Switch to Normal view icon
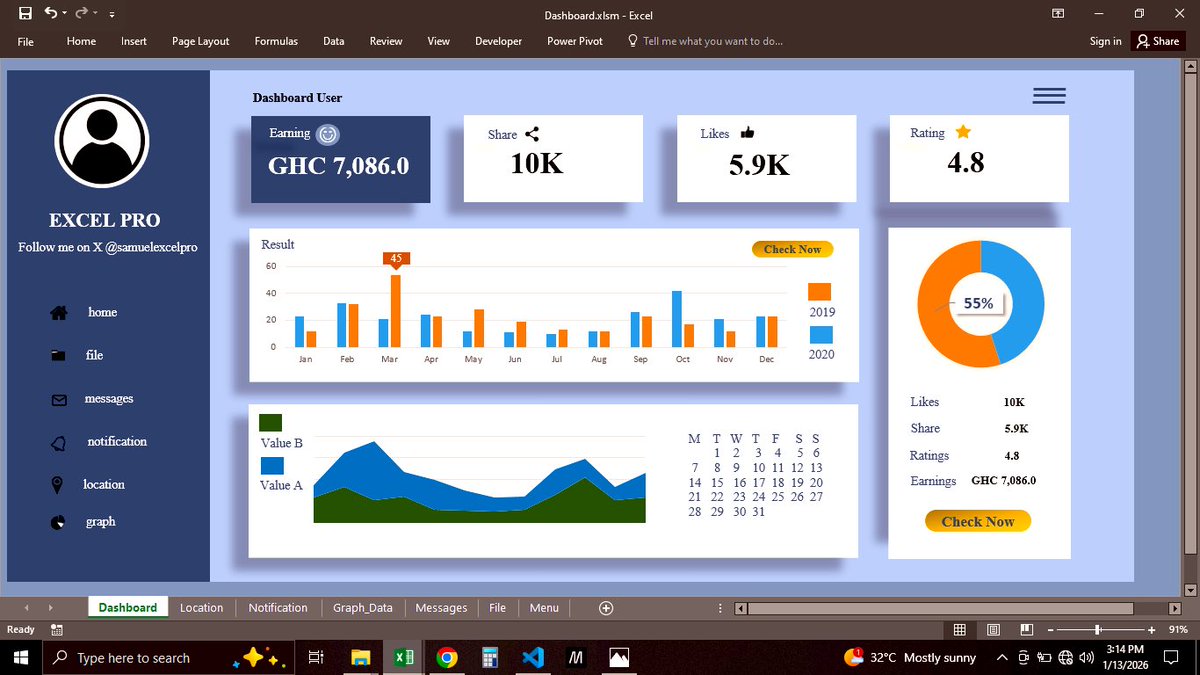 pyautogui.click(x=960, y=630)
